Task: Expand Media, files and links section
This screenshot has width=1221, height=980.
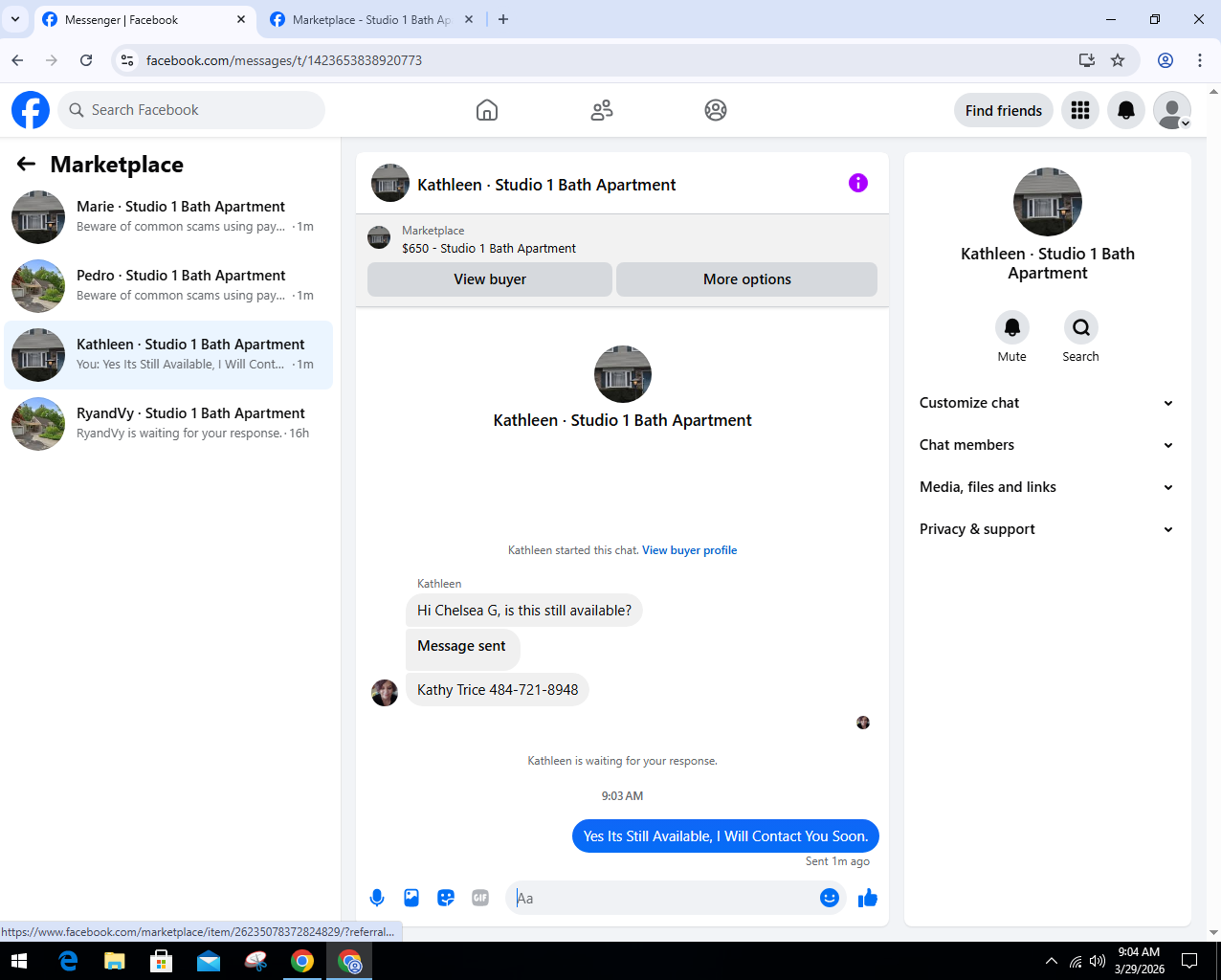Action: pyautogui.click(x=1048, y=487)
